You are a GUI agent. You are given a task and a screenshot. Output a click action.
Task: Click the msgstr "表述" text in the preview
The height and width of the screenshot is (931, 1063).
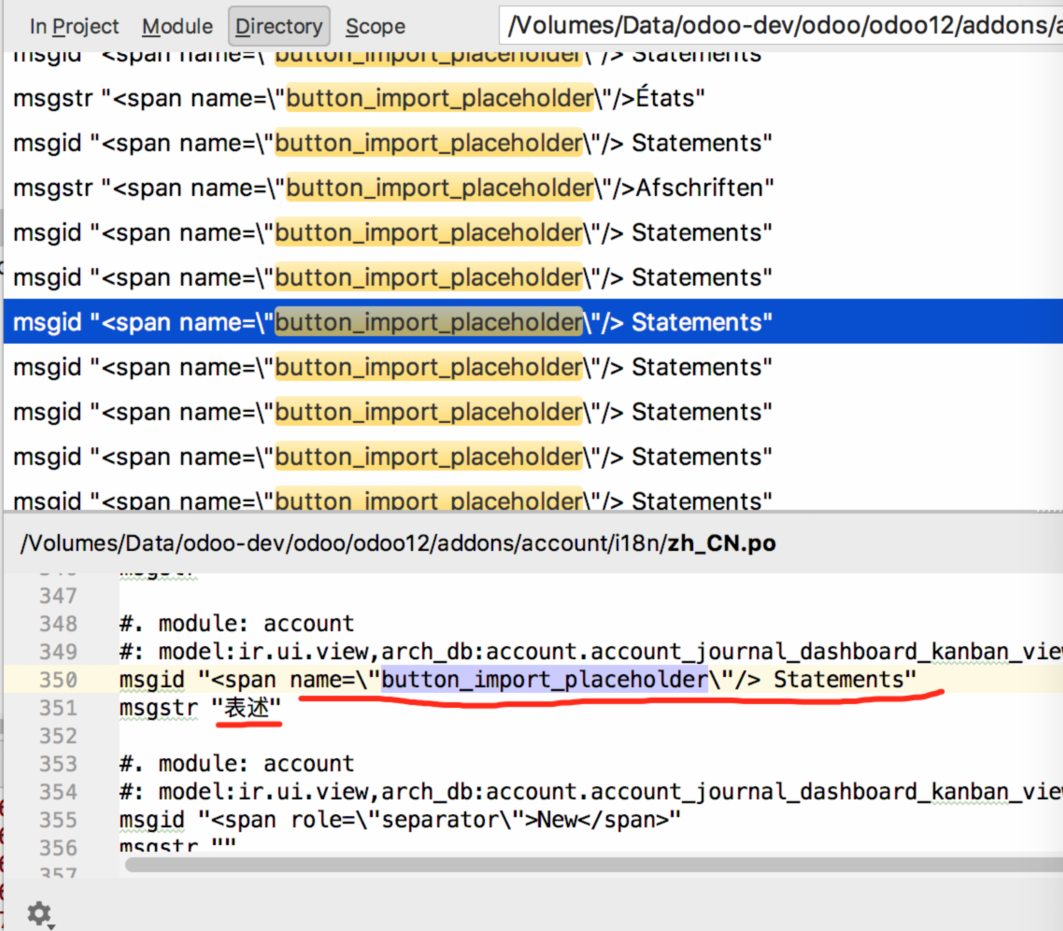click(200, 707)
